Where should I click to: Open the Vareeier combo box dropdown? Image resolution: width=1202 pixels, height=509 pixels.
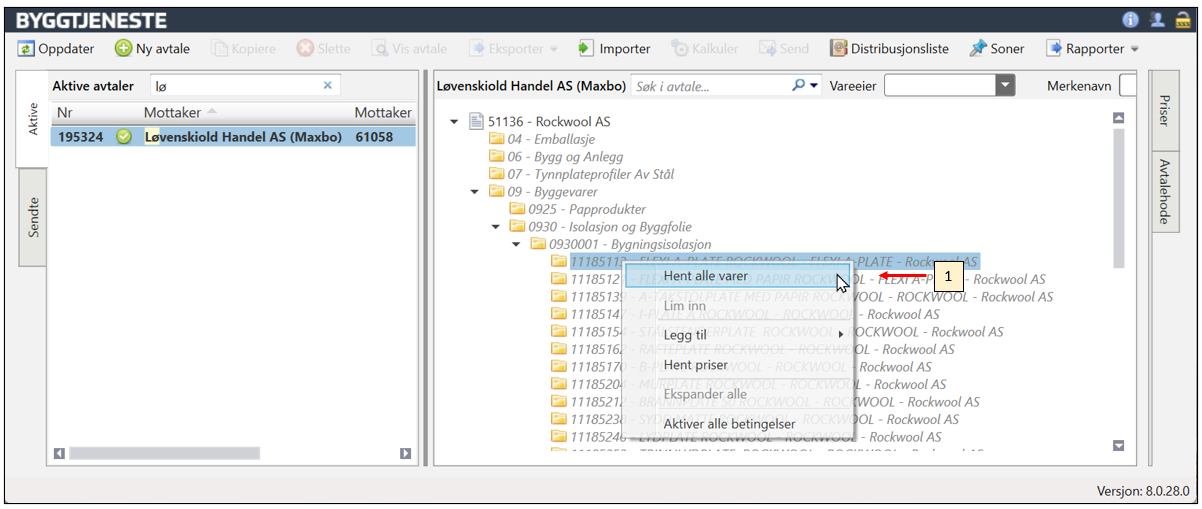[x=1005, y=86]
